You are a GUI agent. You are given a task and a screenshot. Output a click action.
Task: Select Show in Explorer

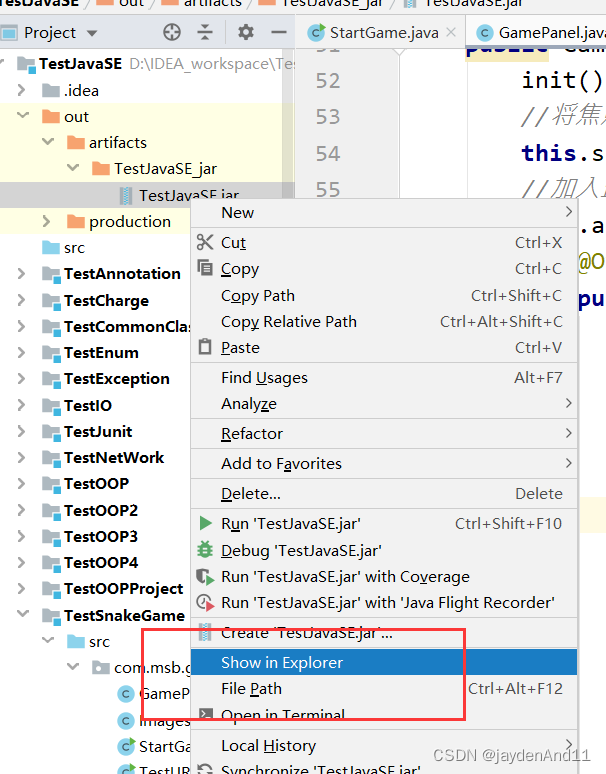(384, 662)
